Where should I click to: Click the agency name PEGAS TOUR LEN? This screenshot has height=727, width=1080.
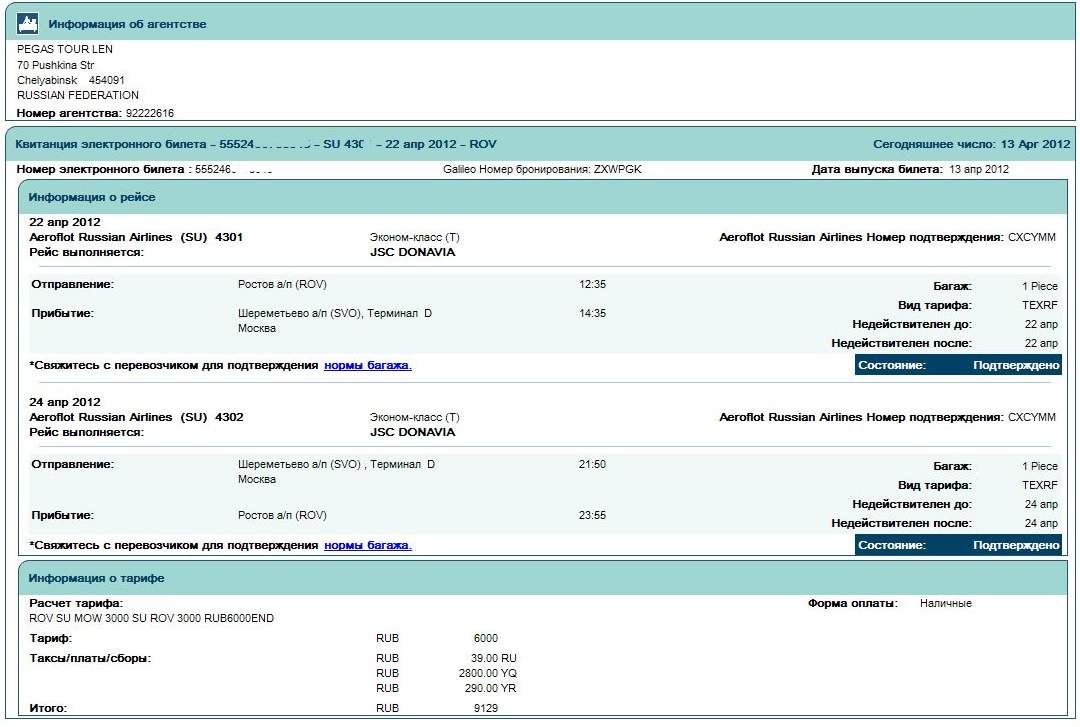coord(65,49)
